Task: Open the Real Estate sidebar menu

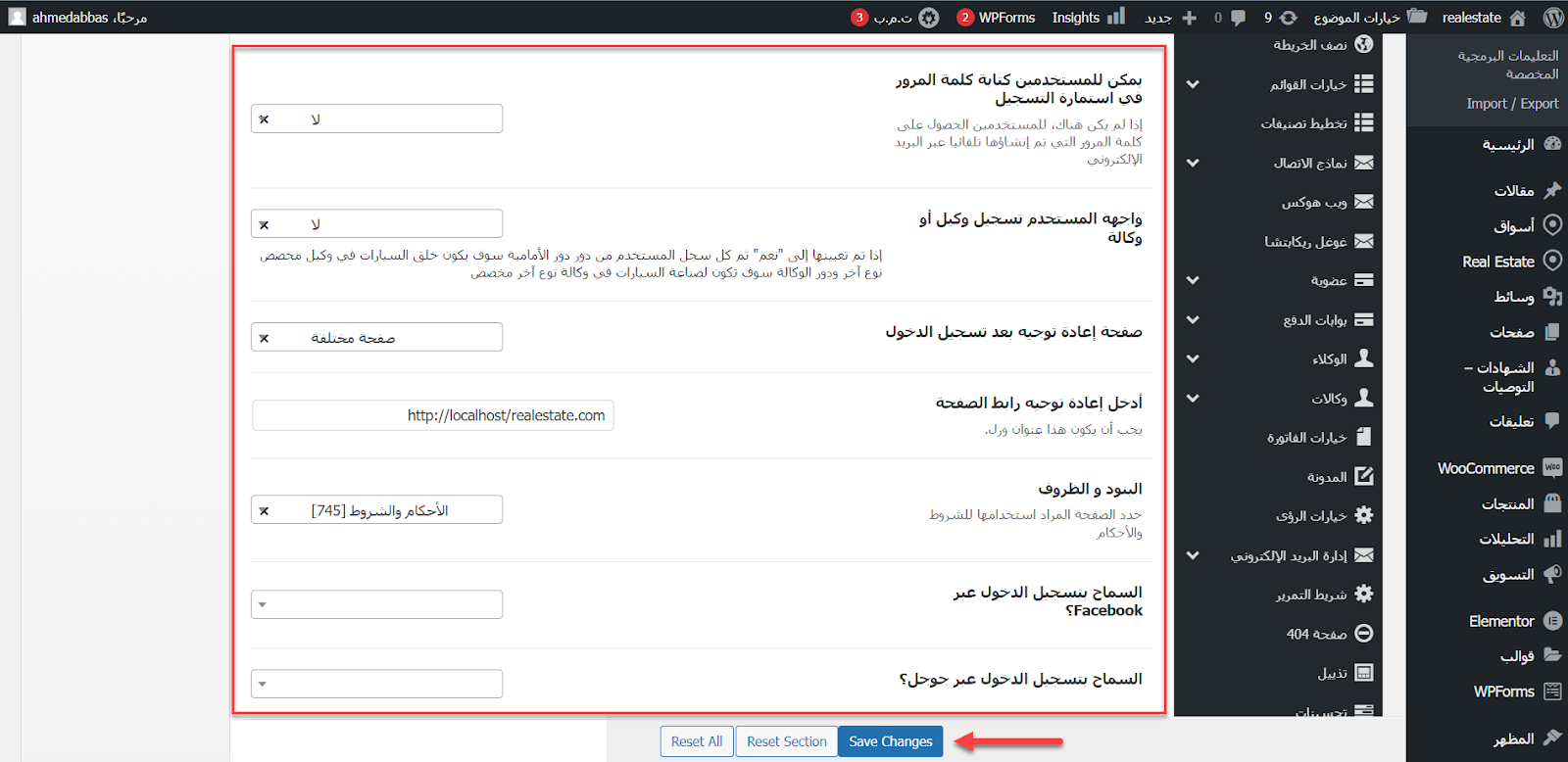Action: pyautogui.click(x=1497, y=262)
